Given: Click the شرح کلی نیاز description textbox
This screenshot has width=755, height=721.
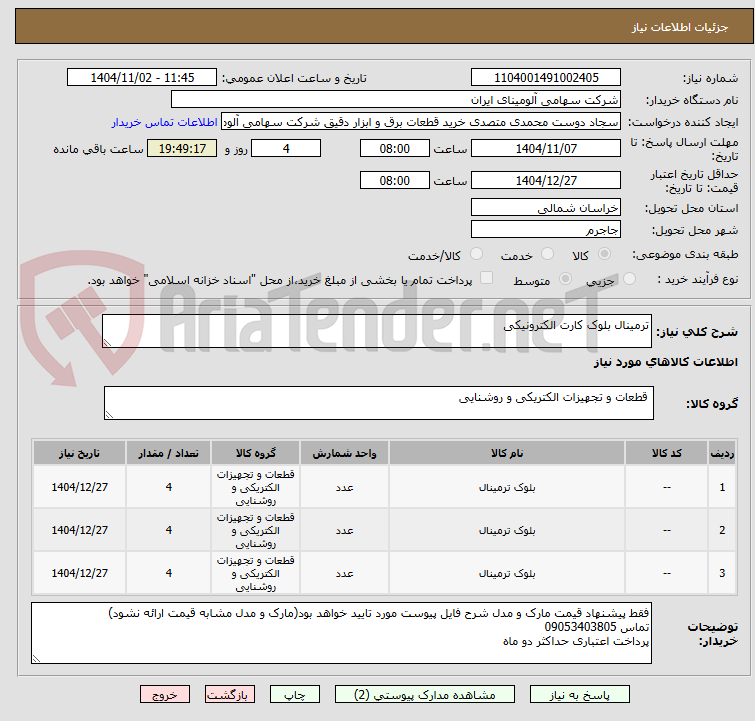Looking at the screenshot, I should click(x=377, y=331).
